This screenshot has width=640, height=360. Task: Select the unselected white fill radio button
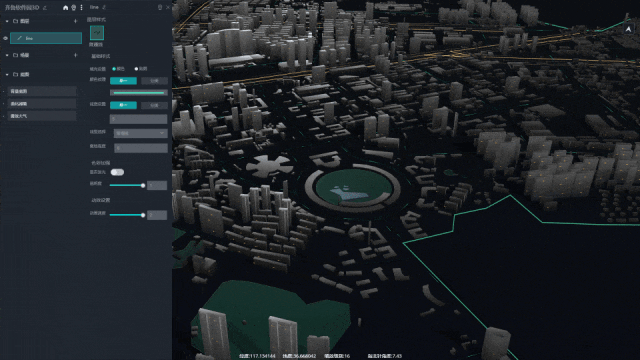point(136,69)
